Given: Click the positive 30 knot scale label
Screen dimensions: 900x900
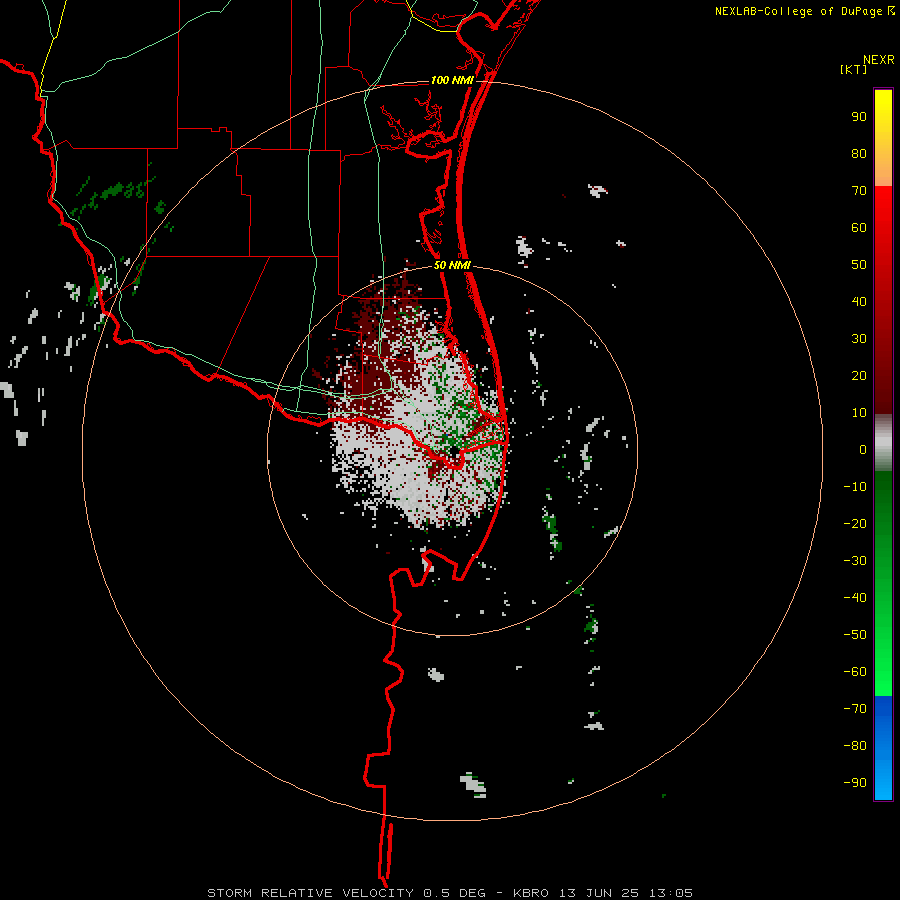Looking at the screenshot, I should click(x=859, y=339).
